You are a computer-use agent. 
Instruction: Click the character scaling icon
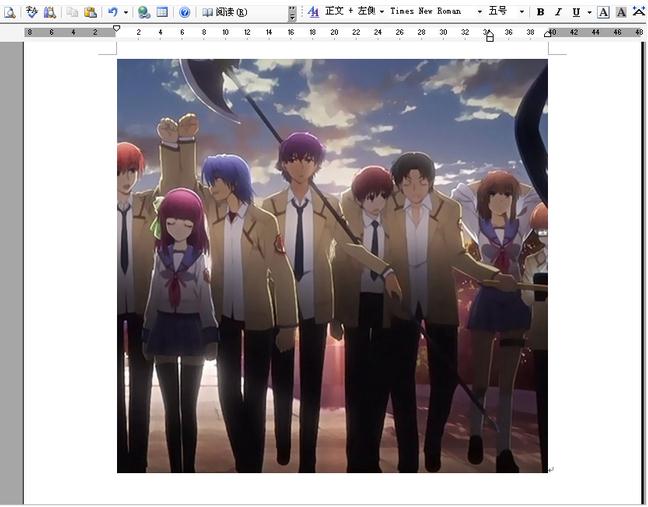(639, 12)
